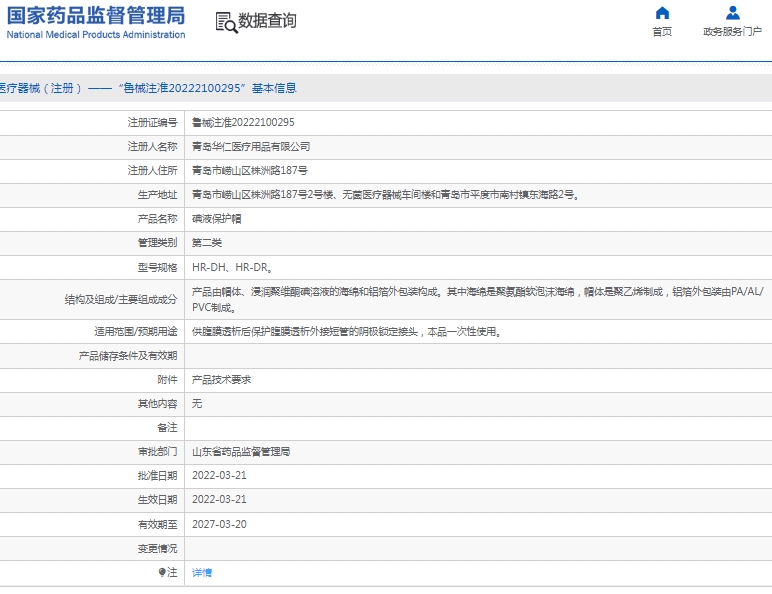Viewport: 772px width, 594px height.
Task: Click 批准日期 value 2022-03-21
Action: tap(219, 476)
